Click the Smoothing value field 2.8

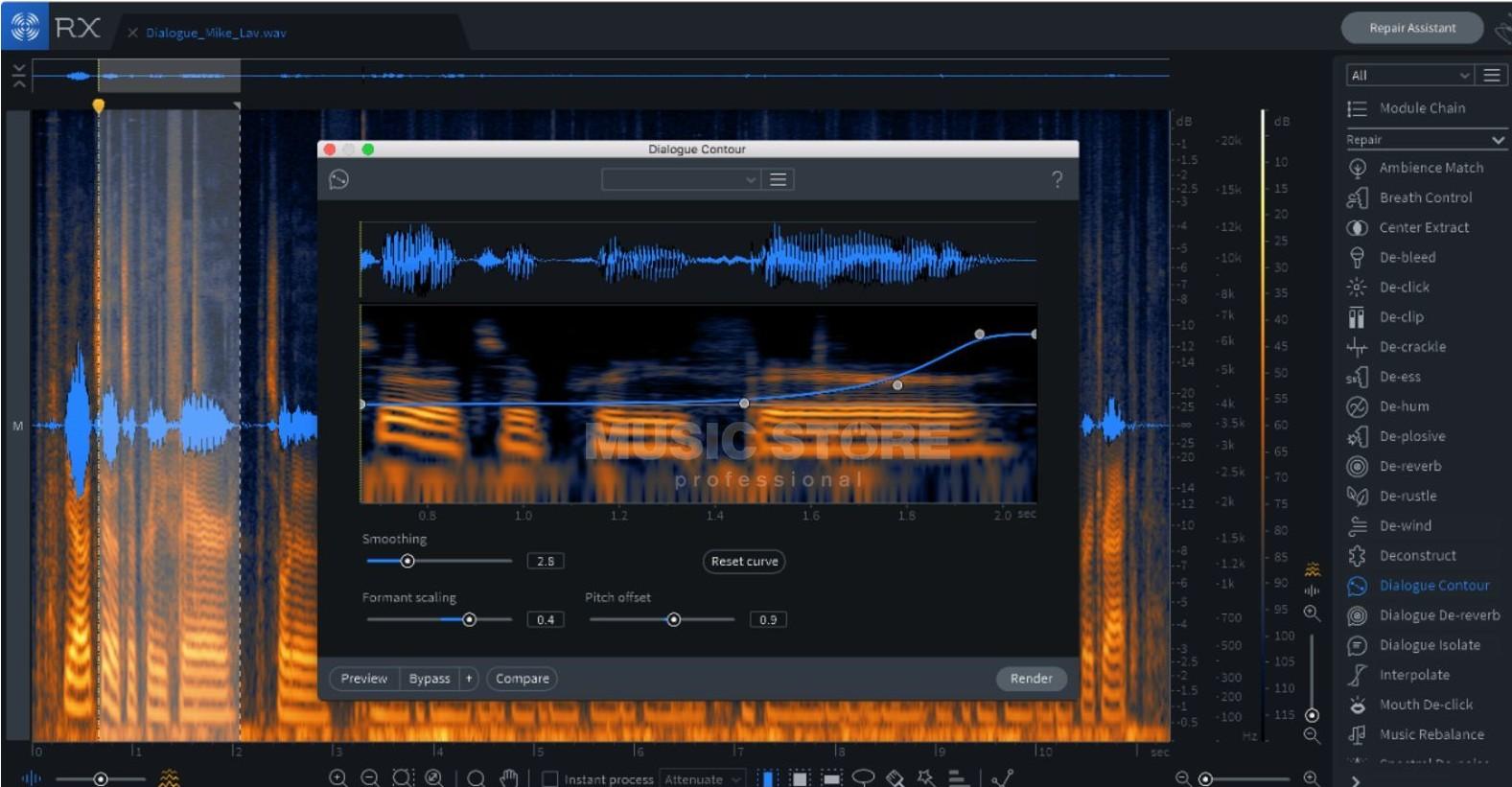pos(546,562)
